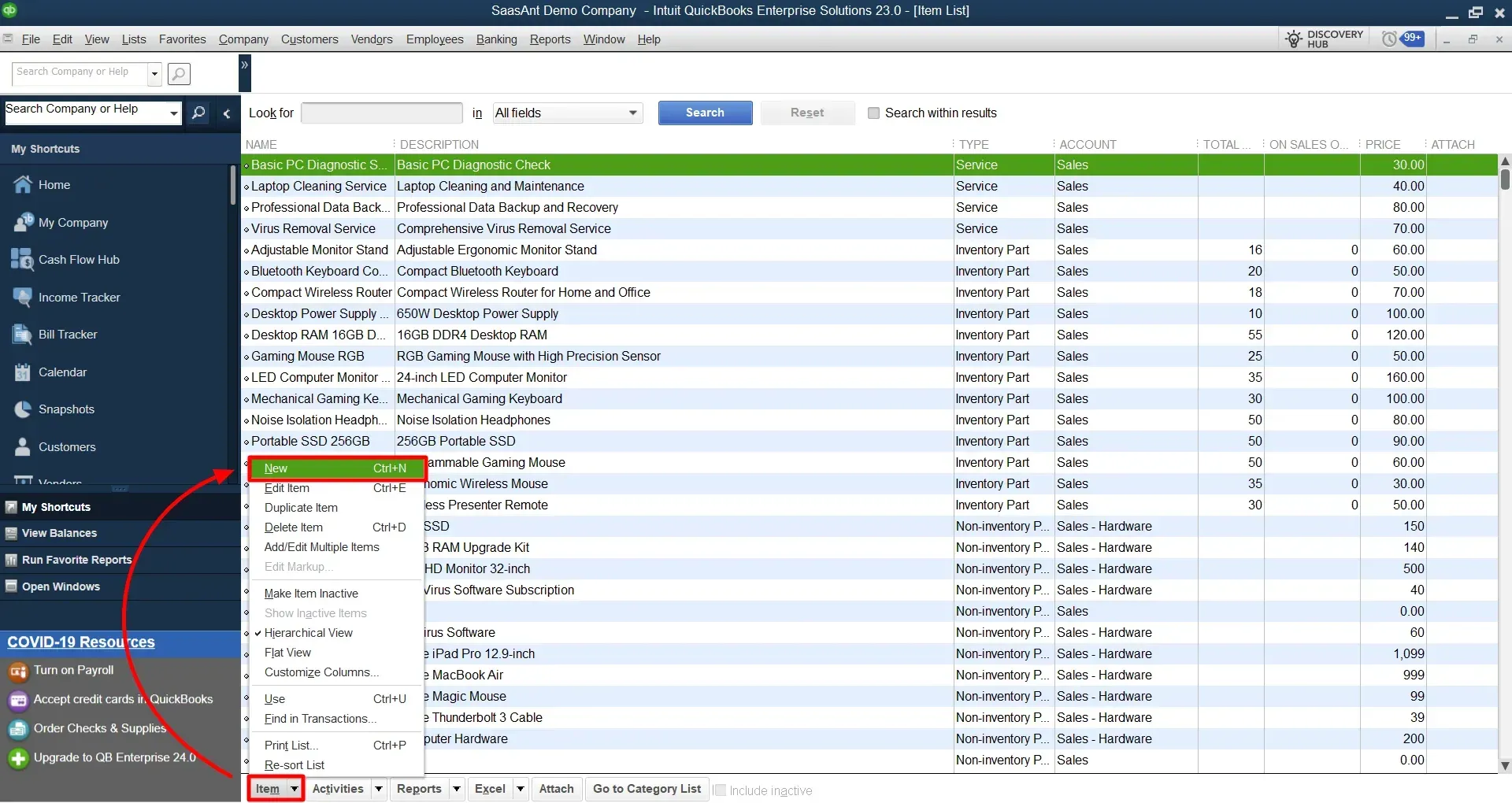Image resolution: width=1512 pixels, height=803 pixels.
Task: Click the item list vertical scrollbar thumb
Action: click(1505, 180)
